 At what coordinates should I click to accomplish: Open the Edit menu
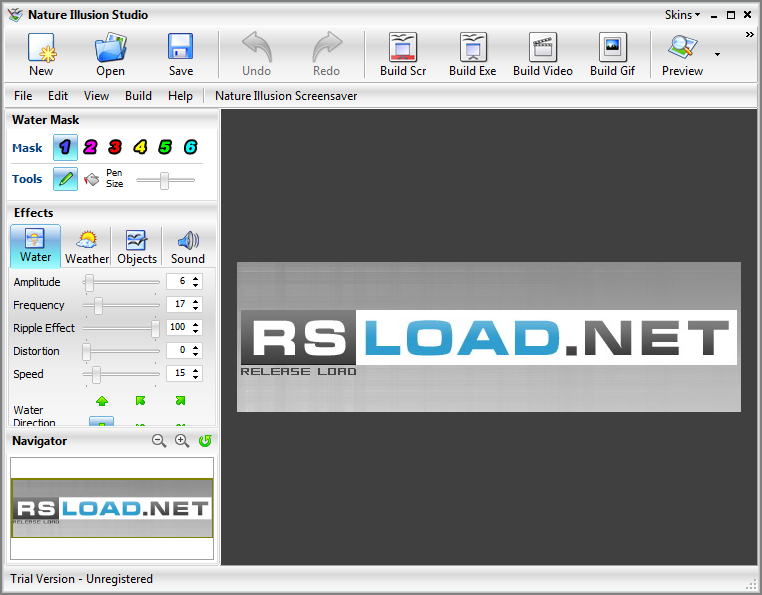(58, 96)
